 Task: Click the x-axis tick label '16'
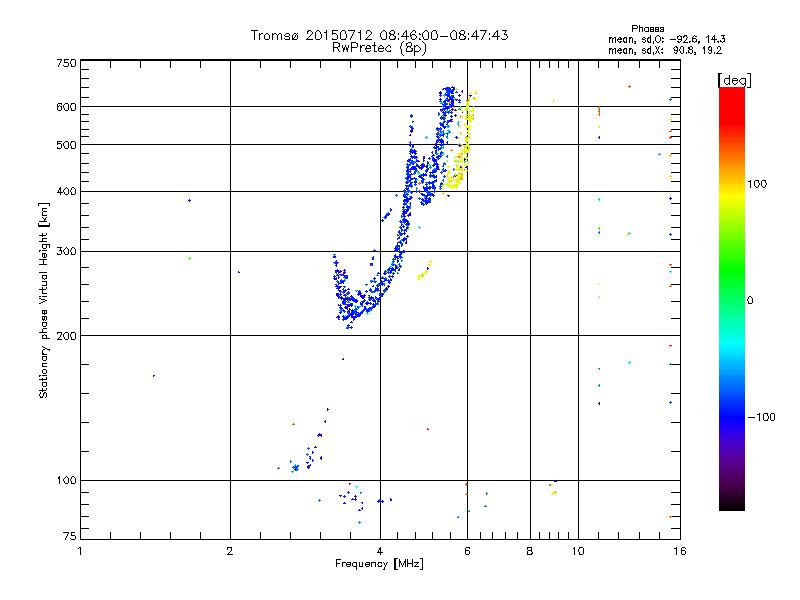pyautogui.click(x=680, y=551)
